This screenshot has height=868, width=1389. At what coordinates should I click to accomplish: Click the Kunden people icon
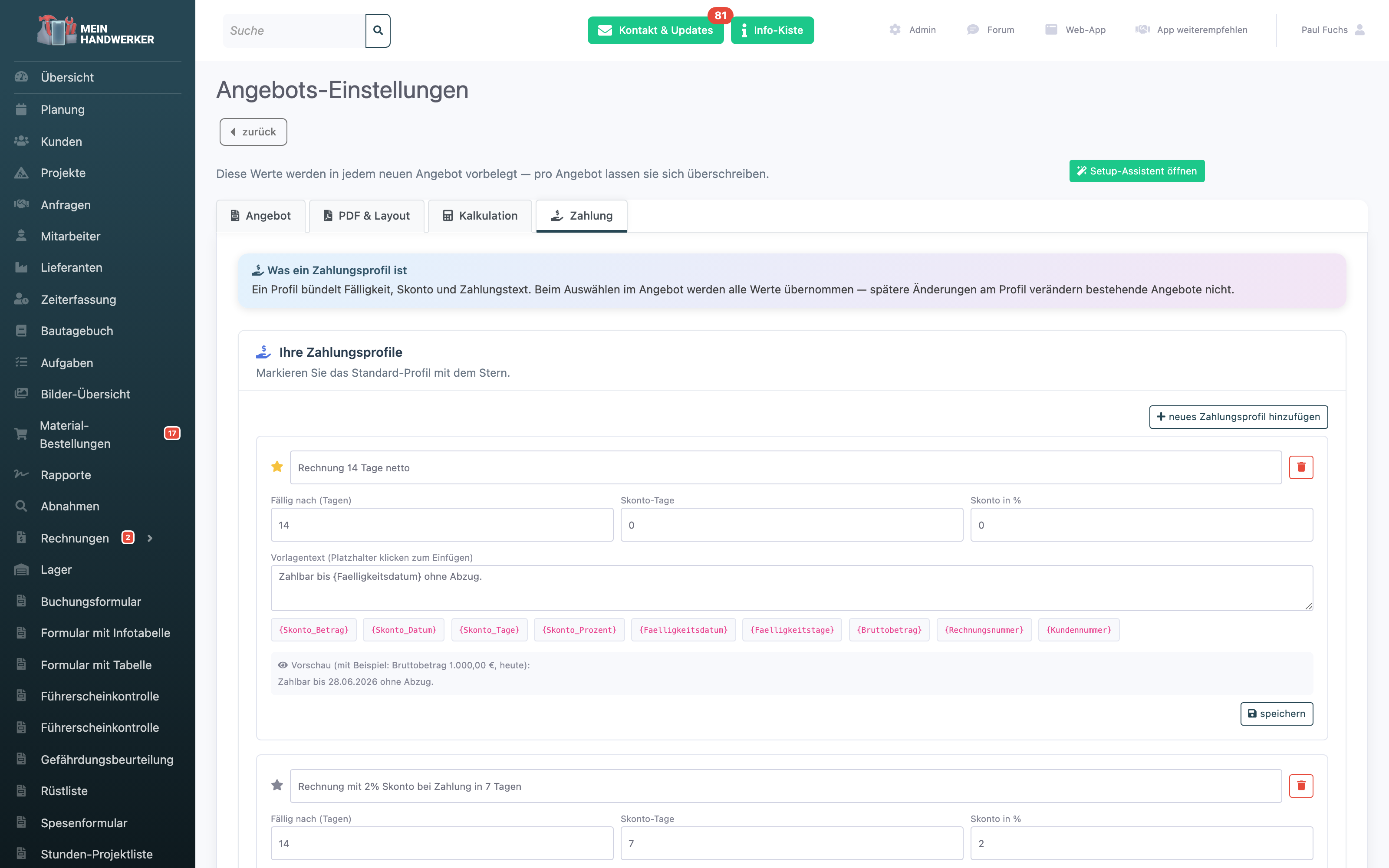click(x=21, y=141)
